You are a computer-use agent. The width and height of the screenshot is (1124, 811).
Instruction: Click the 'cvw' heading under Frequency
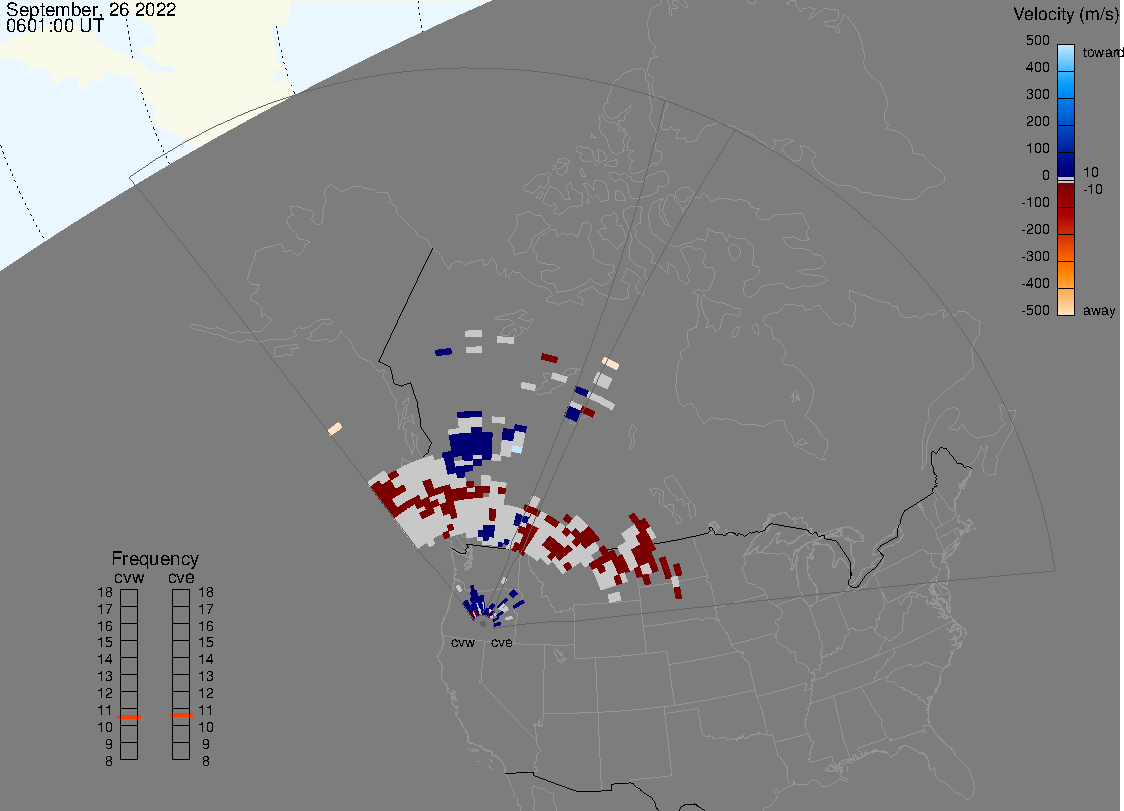coord(129,577)
